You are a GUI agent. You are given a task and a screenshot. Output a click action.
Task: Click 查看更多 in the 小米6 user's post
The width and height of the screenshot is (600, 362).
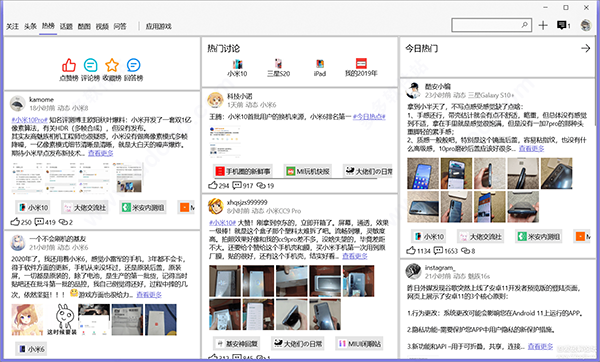click(149, 295)
